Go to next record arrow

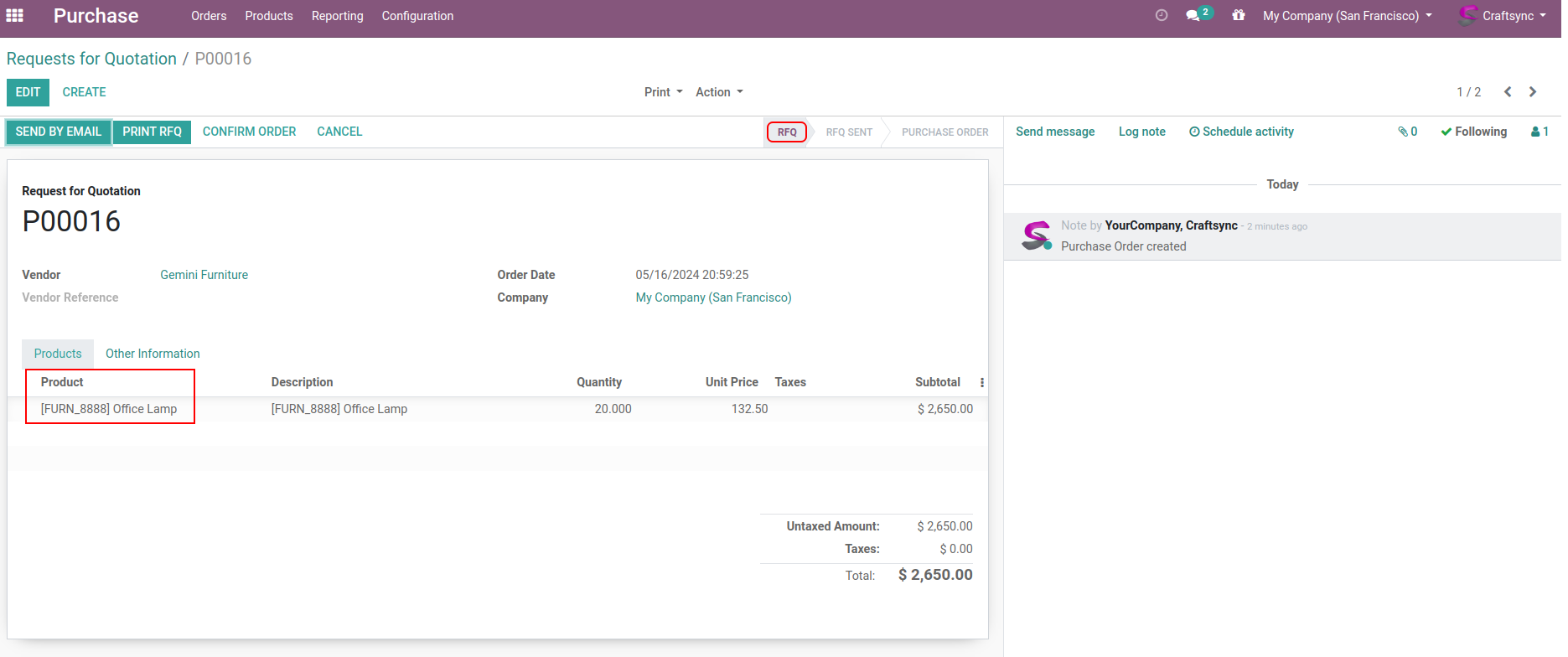click(1533, 92)
